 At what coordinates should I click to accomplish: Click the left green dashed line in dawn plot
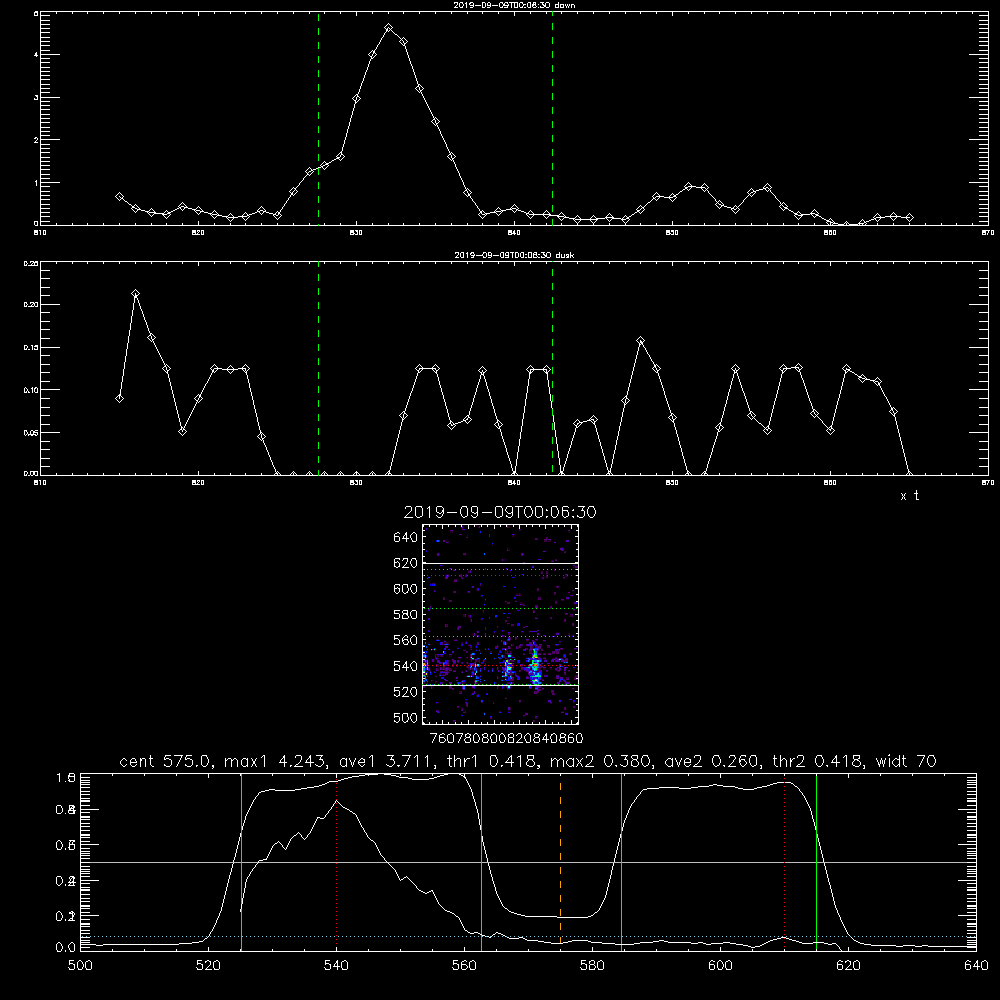point(318,118)
